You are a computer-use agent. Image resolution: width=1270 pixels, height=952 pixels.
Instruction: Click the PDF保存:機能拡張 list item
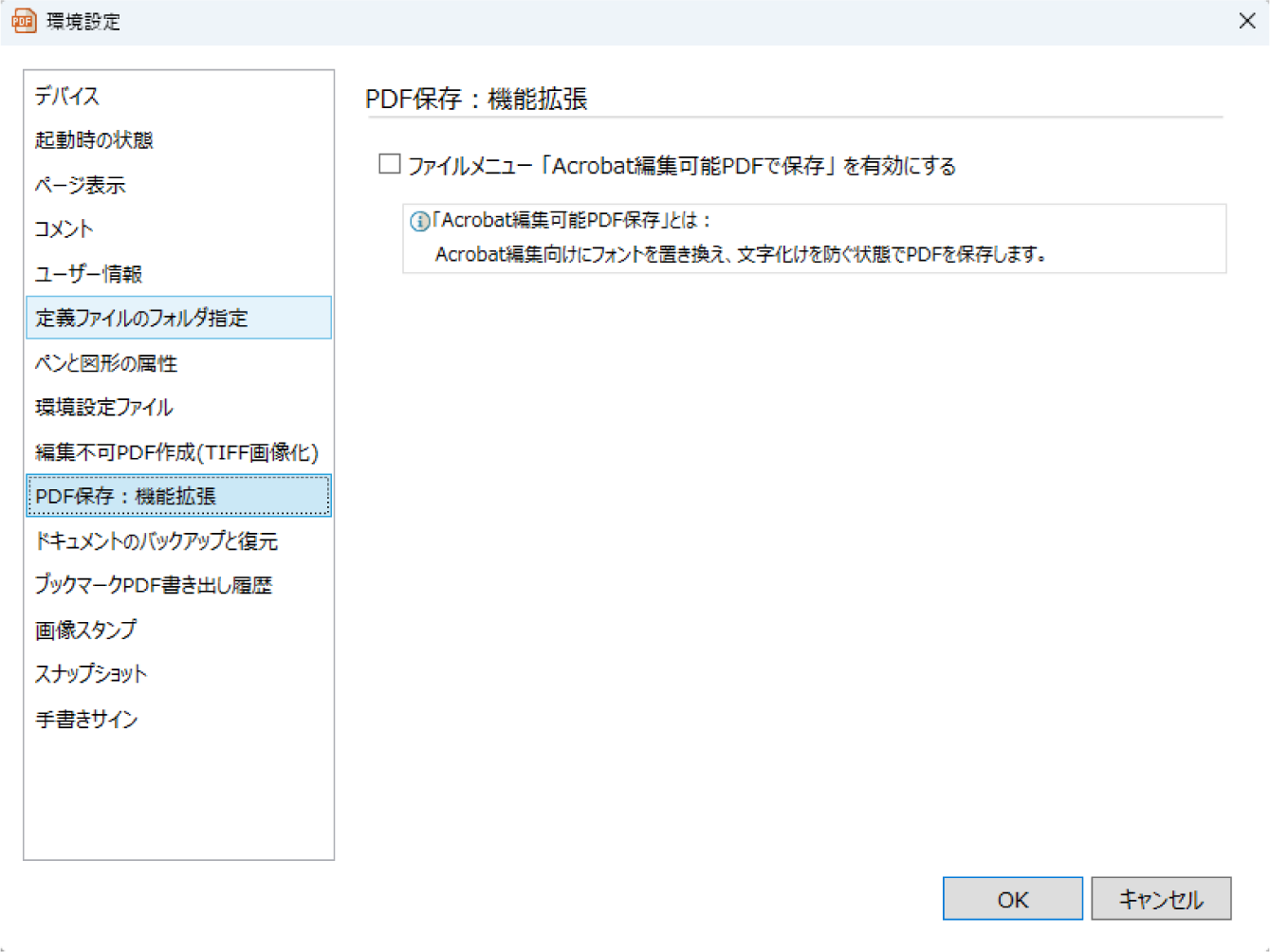tap(178, 496)
